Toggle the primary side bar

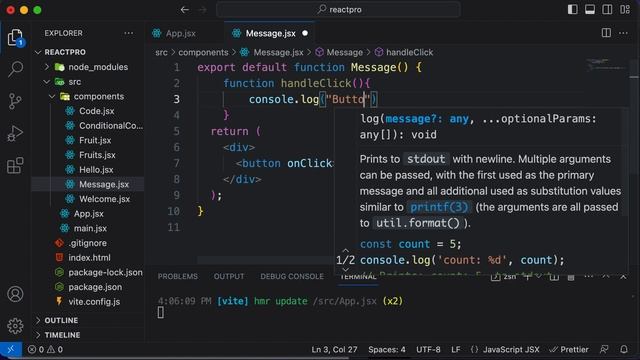click(573, 9)
